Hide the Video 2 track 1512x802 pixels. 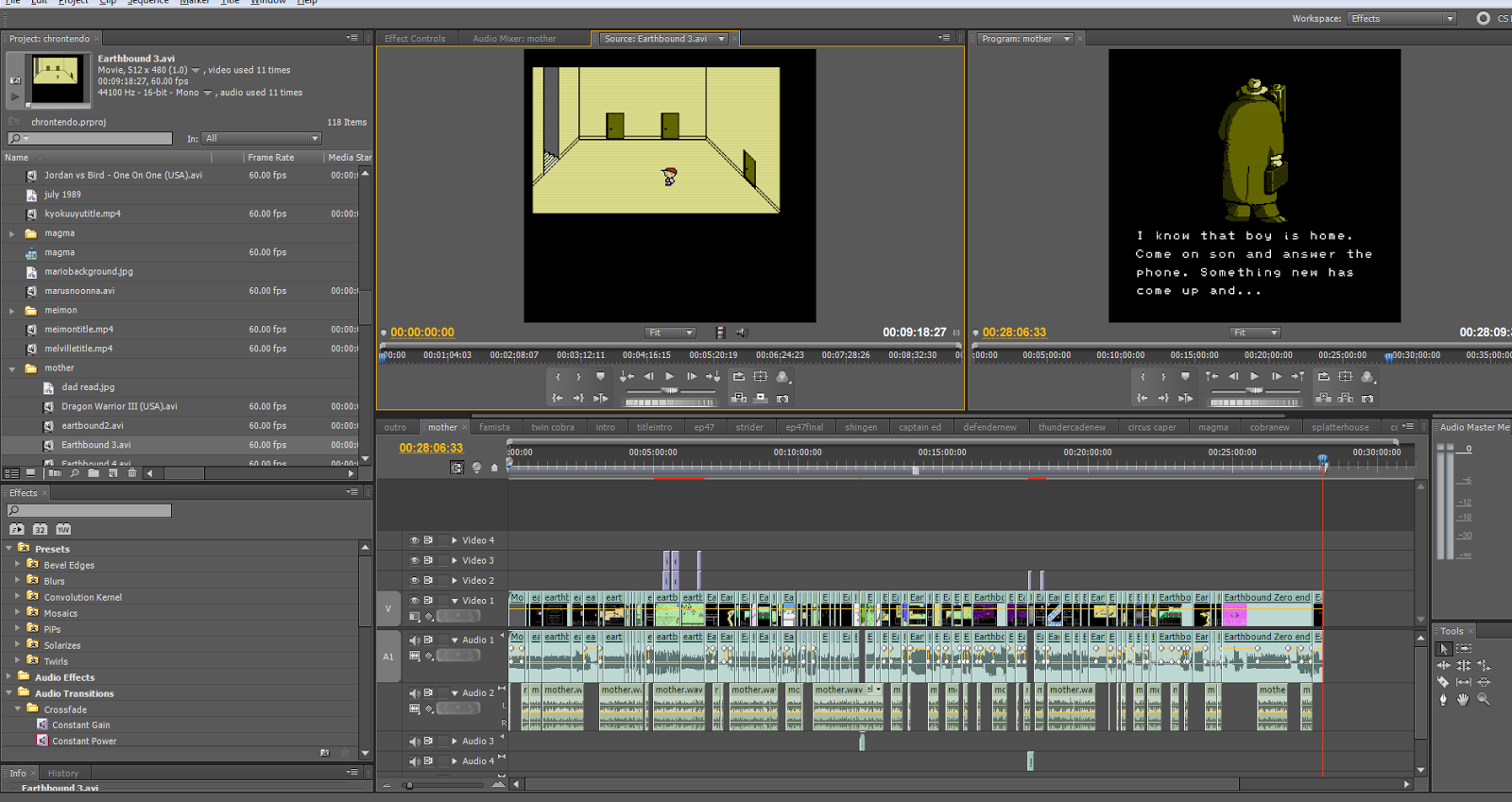tap(414, 580)
